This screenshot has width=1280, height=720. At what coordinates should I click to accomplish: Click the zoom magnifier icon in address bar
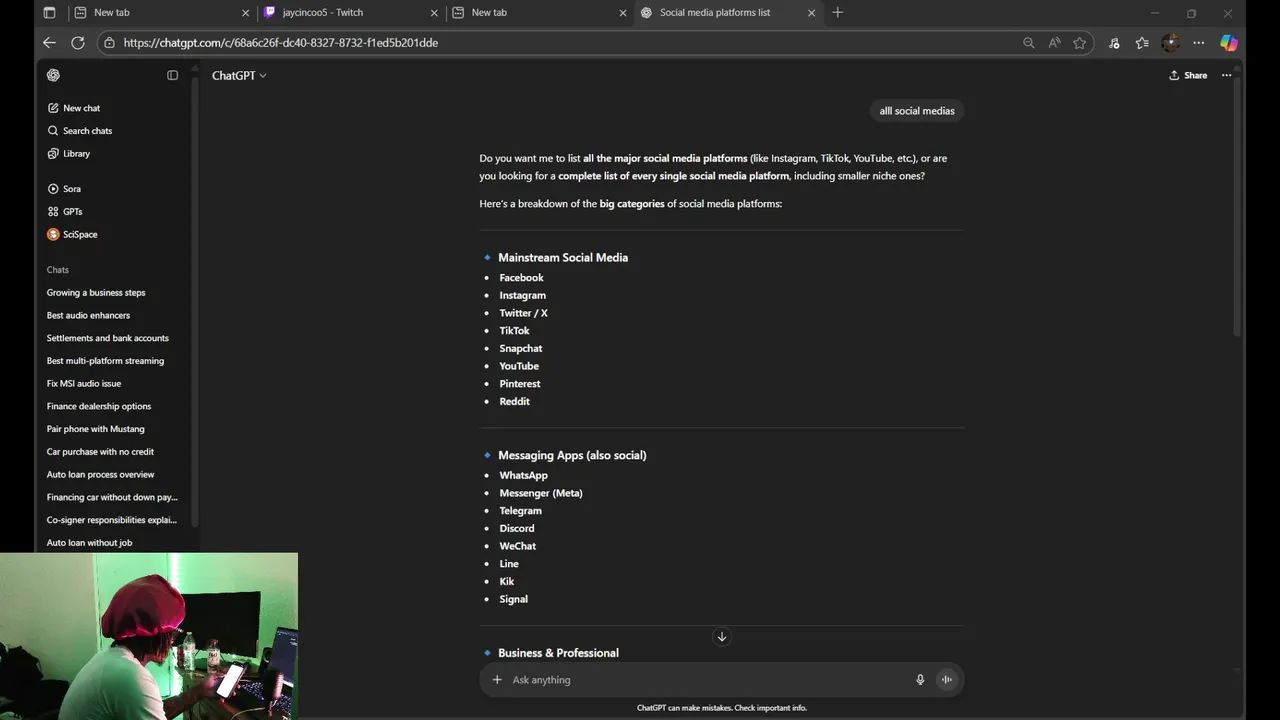pyautogui.click(x=1028, y=43)
